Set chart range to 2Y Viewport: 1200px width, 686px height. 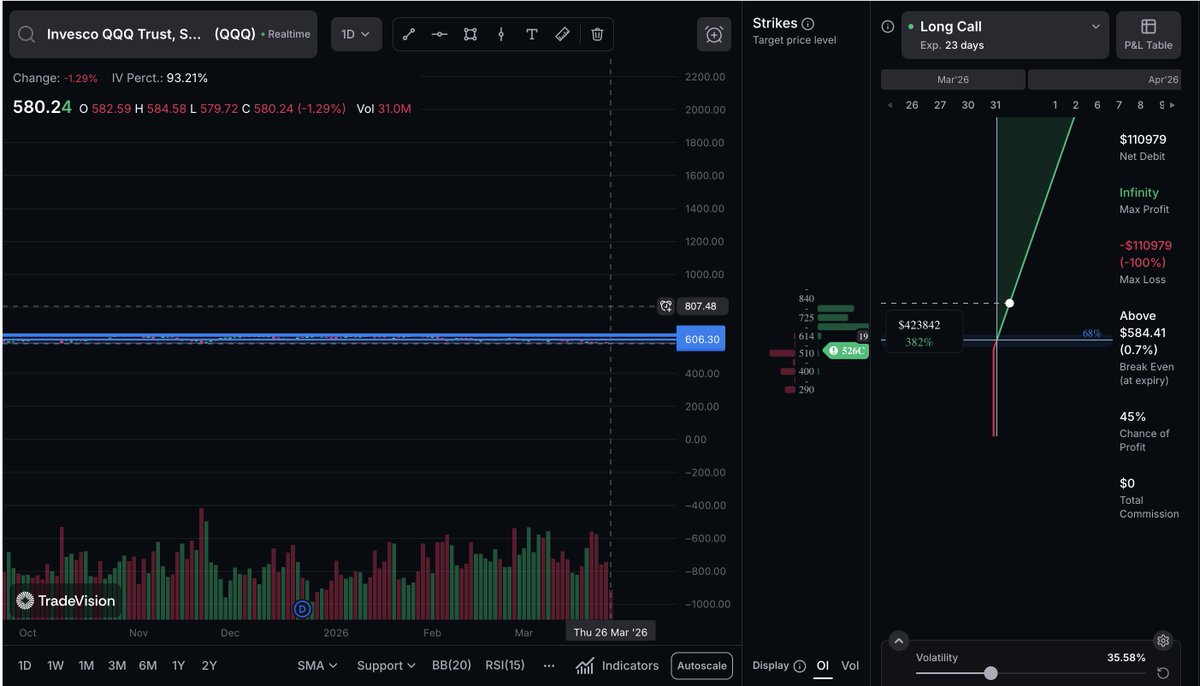point(209,665)
